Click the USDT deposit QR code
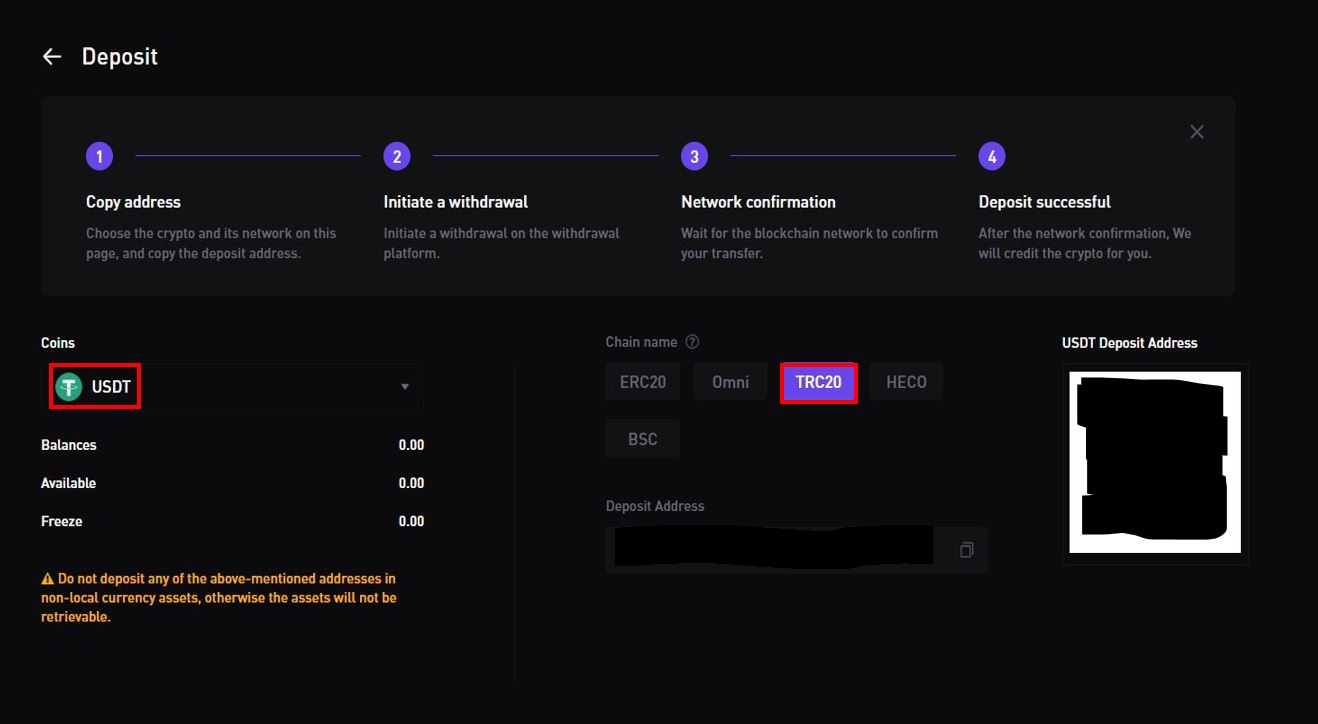The height and width of the screenshot is (724, 1318). (x=1155, y=462)
